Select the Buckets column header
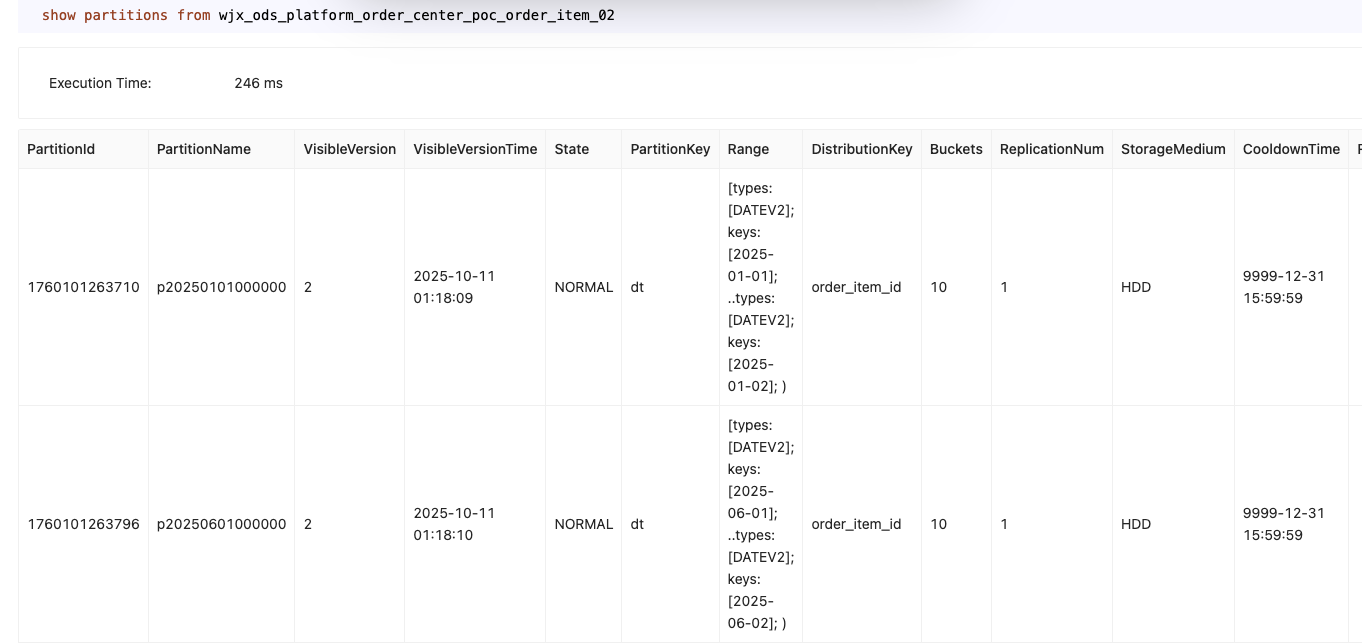This screenshot has width=1362, height=643. (956, 149)
